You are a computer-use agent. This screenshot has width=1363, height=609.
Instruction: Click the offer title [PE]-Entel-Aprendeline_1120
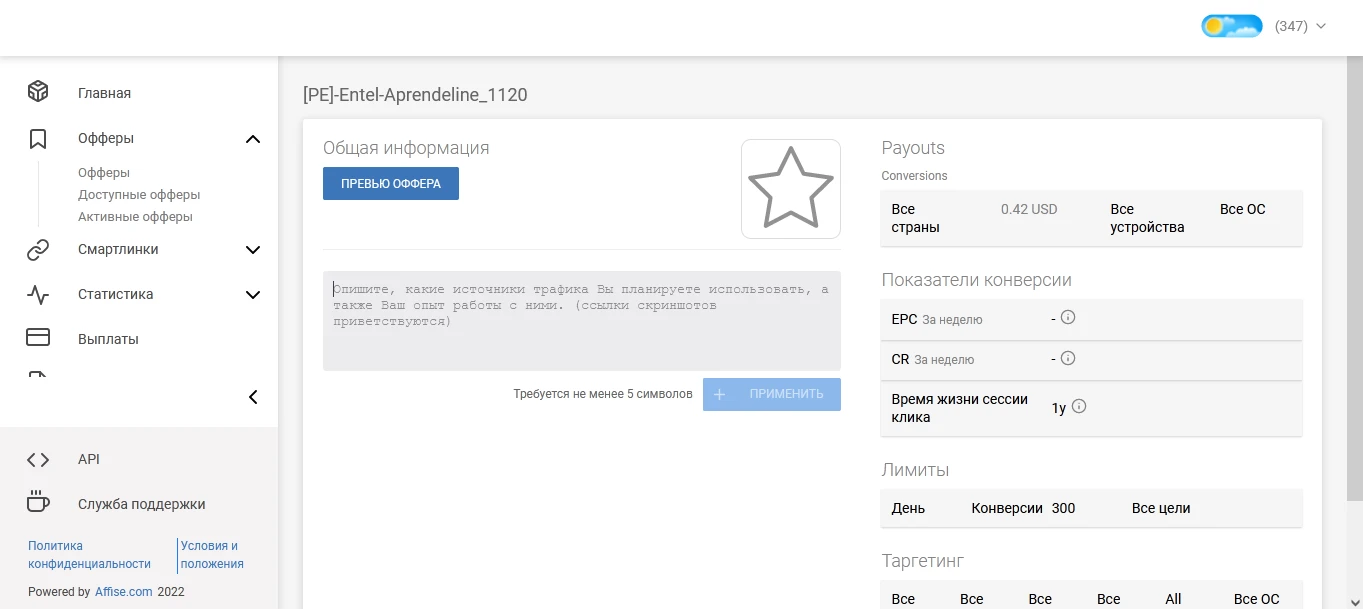click(x=415, y=95)
